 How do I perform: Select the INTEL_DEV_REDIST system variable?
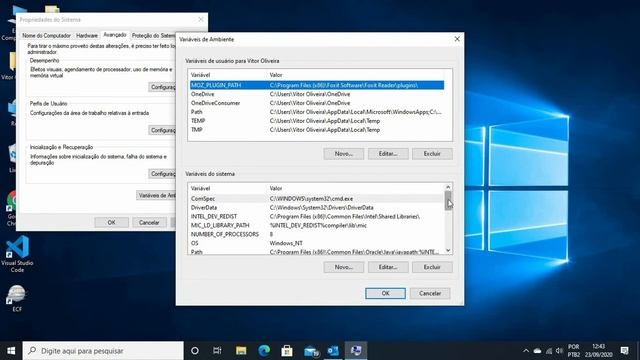coord(317,216)
